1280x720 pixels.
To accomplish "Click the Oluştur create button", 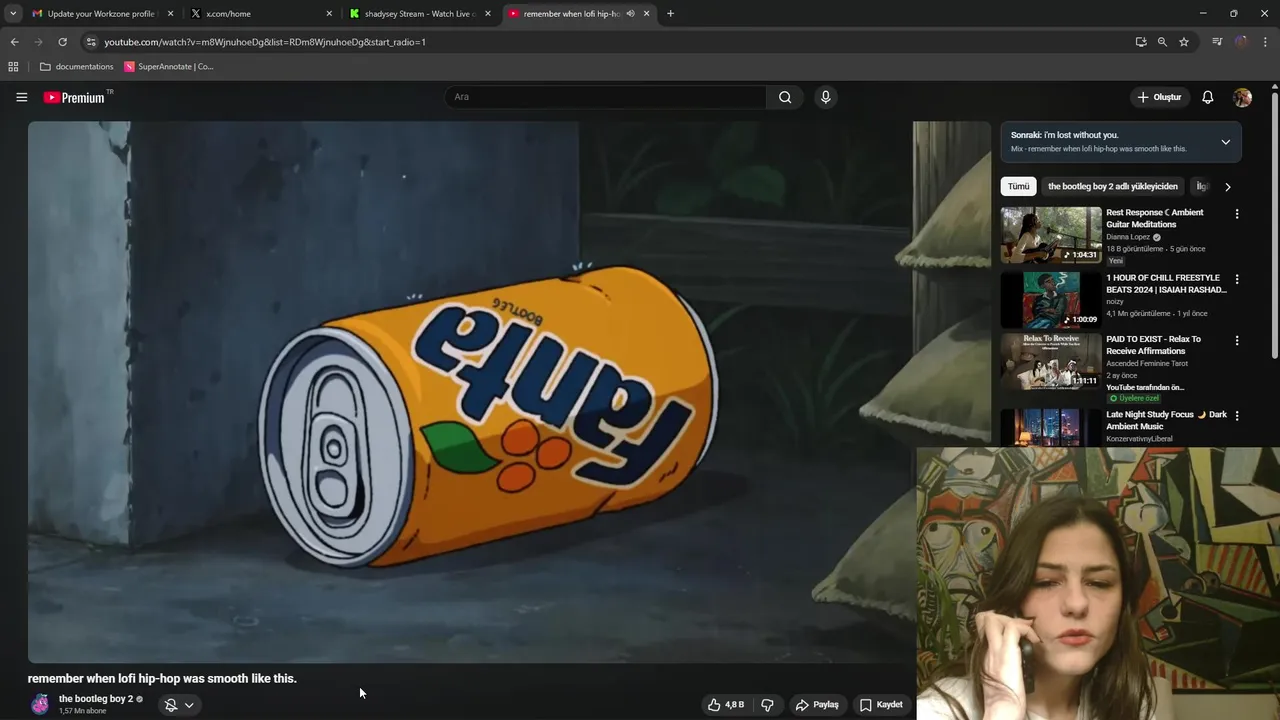I will [x=1159, y=97].
